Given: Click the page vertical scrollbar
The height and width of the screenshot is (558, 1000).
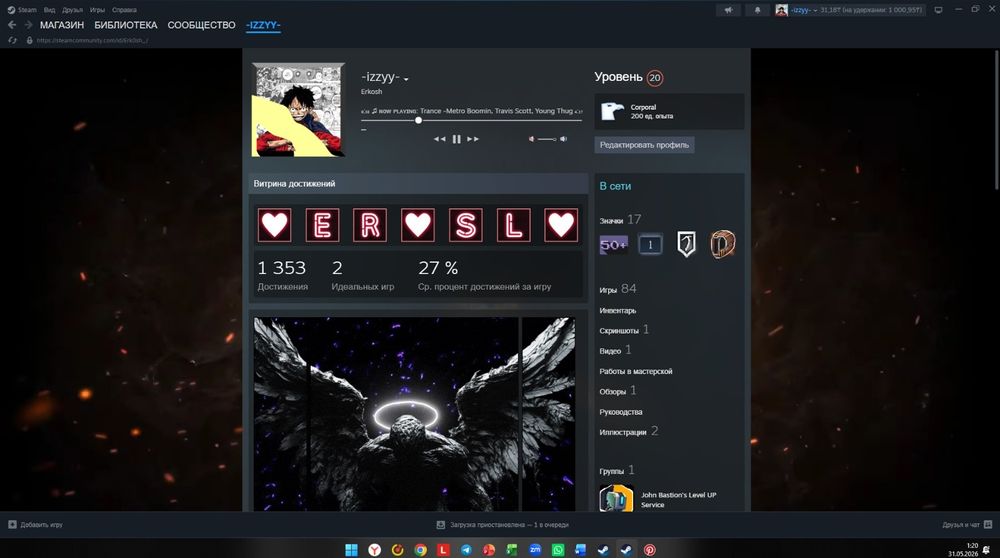Looking at the screenshot, I should [997, 120].
